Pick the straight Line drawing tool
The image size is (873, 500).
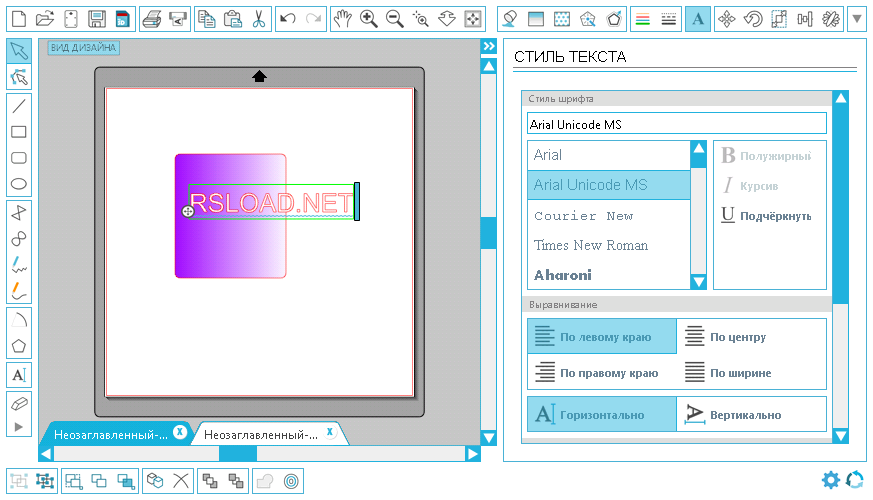pyautogui.click(x=19, y=105)
